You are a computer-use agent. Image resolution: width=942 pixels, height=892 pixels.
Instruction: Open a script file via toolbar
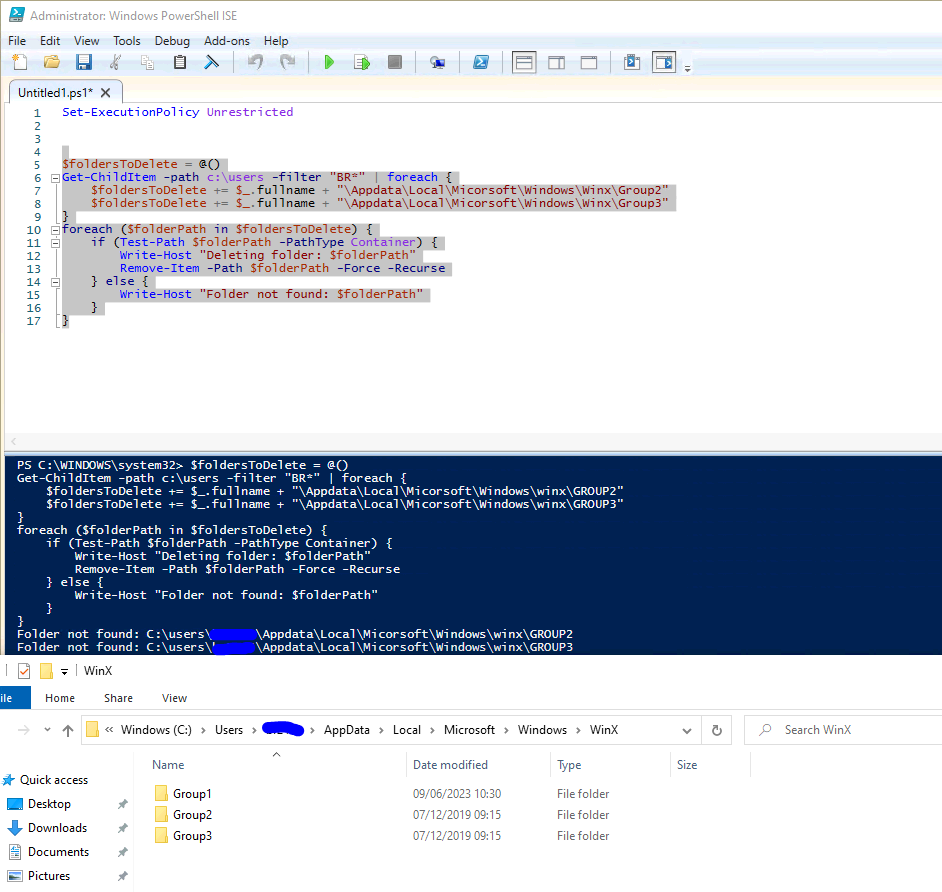(x=52, y=62)
